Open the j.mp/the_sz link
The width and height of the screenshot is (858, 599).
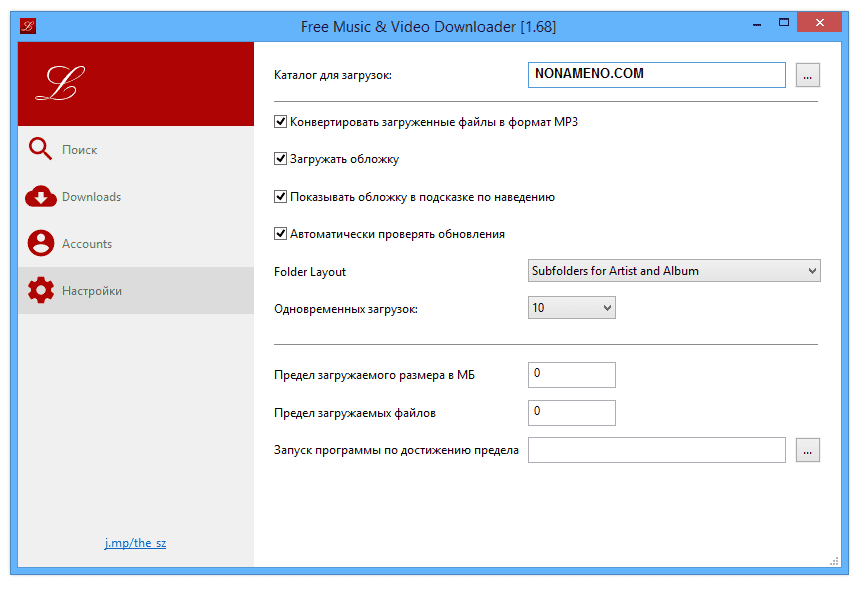(135, 543)
